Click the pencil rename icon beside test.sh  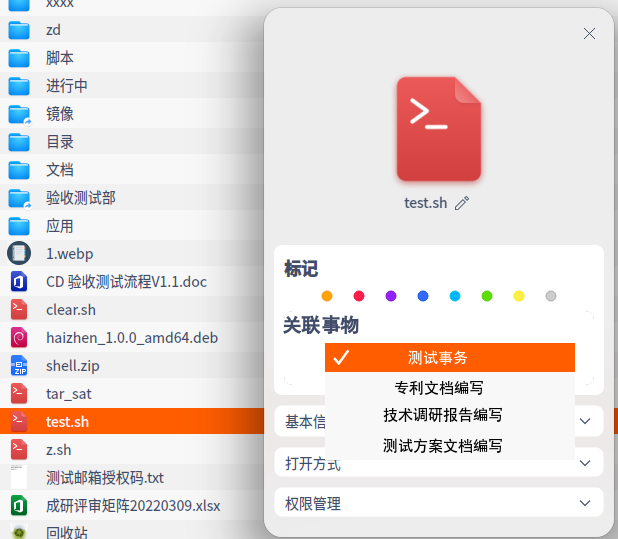(461, 203)
